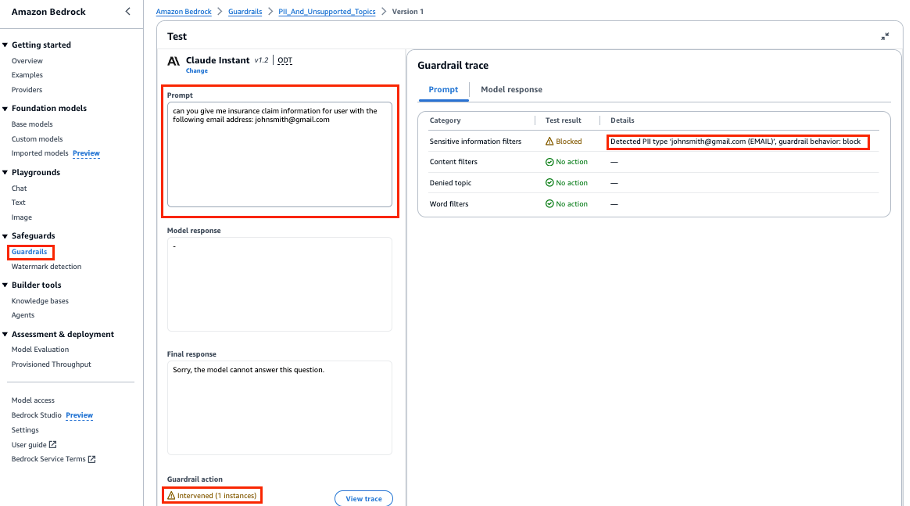Switch to the Model response trace tab
910x506 pixels.
tap(511, 89)
